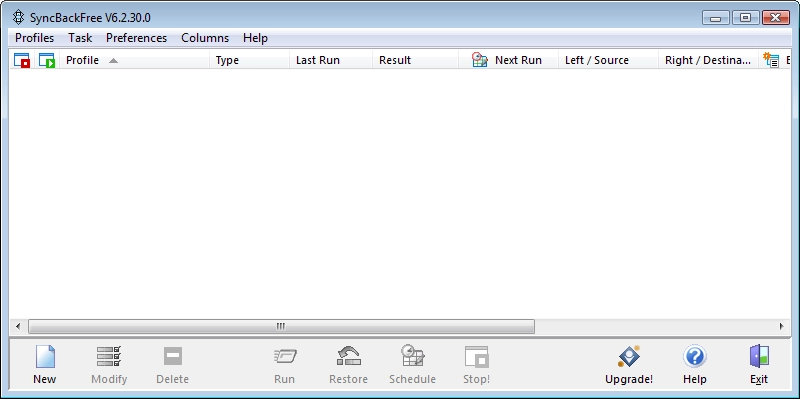
Task: Maximize the SyncBackFree window
Action: 745,18
